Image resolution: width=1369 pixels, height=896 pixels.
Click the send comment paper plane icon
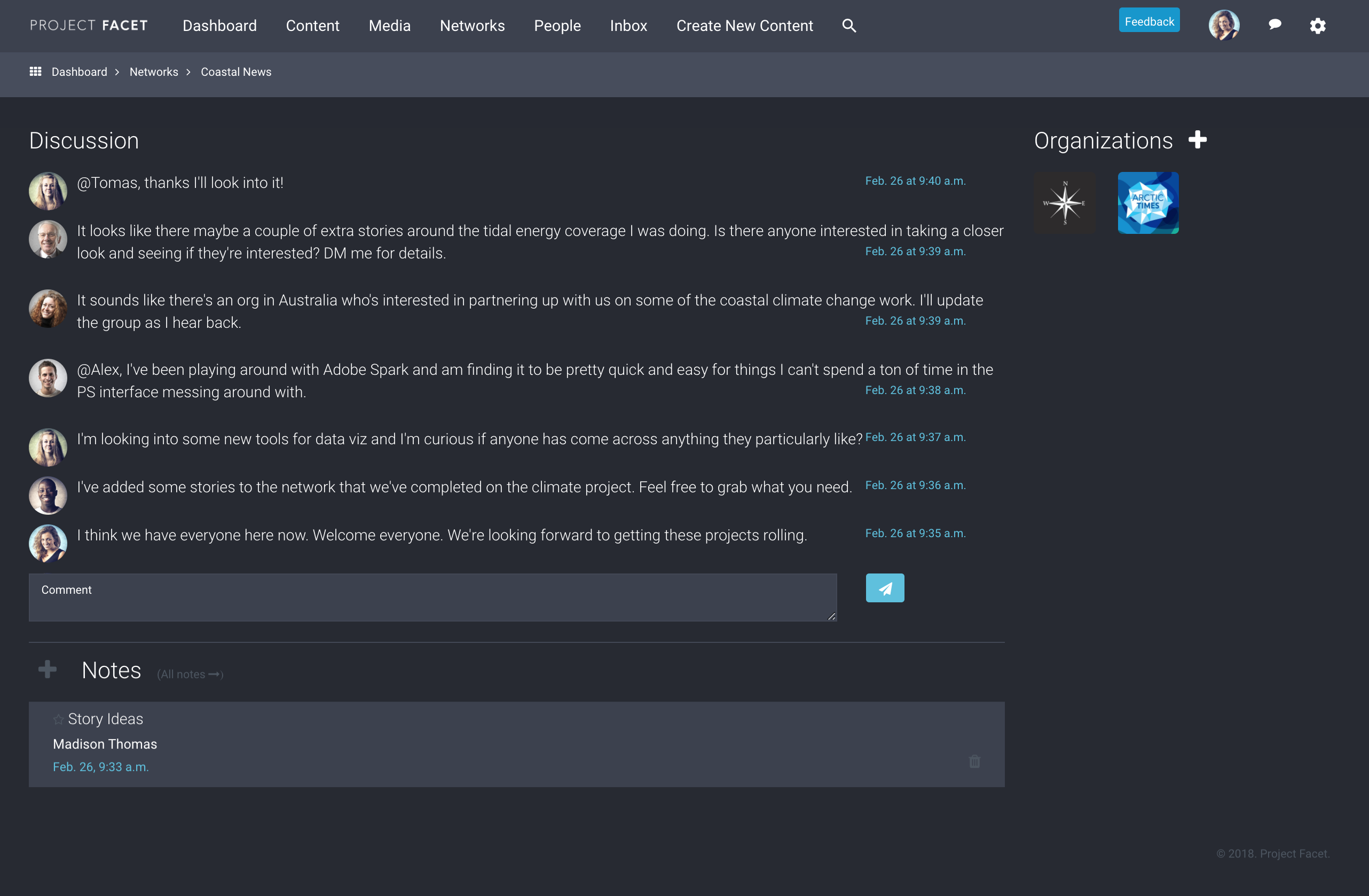tap(885, 588)
